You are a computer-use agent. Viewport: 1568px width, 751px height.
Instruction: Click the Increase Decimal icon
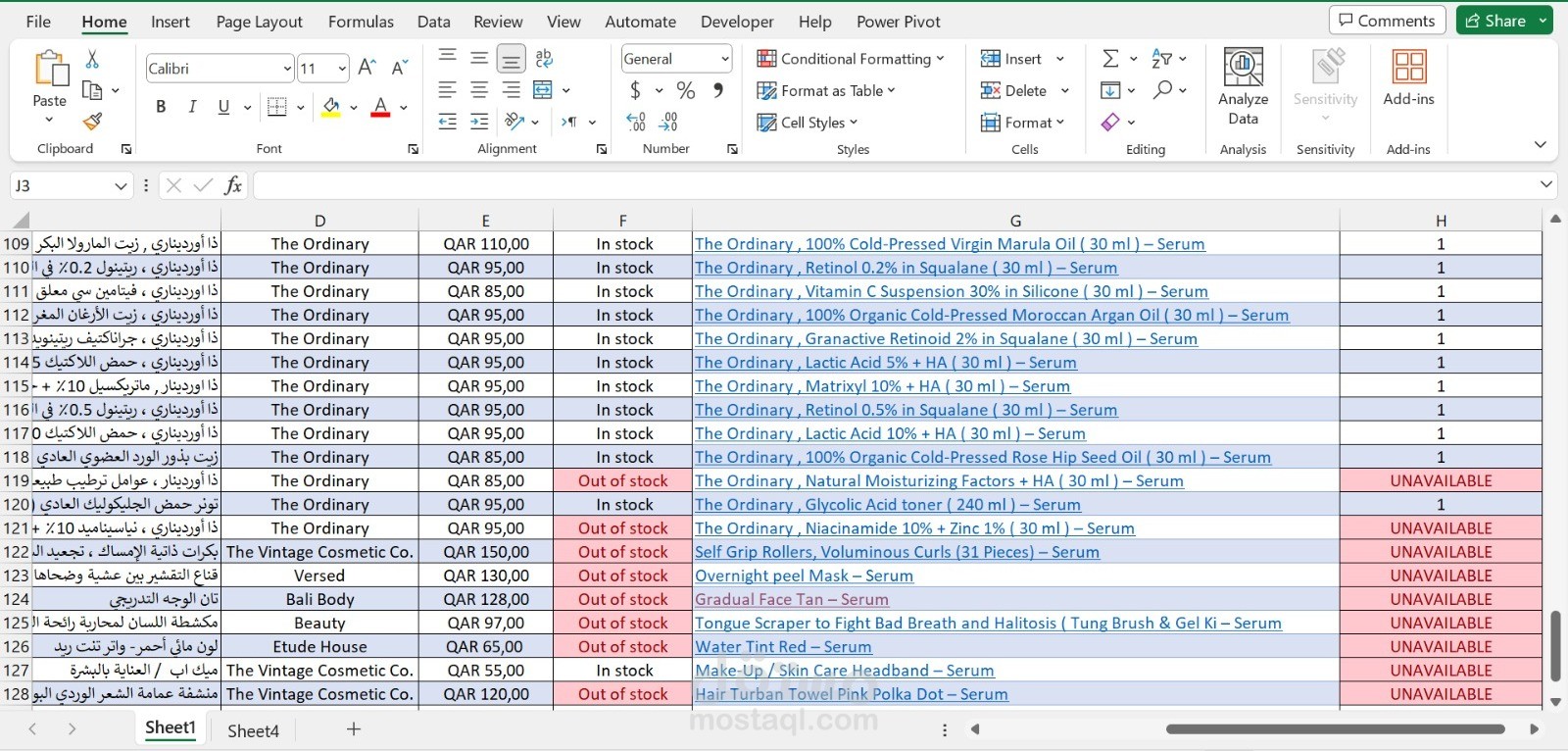636,122
